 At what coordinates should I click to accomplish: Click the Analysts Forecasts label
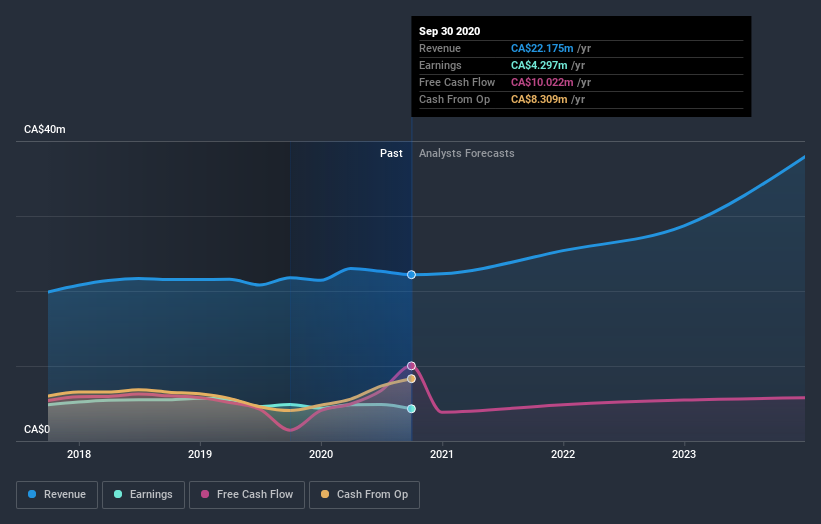(x=467, y=153)
